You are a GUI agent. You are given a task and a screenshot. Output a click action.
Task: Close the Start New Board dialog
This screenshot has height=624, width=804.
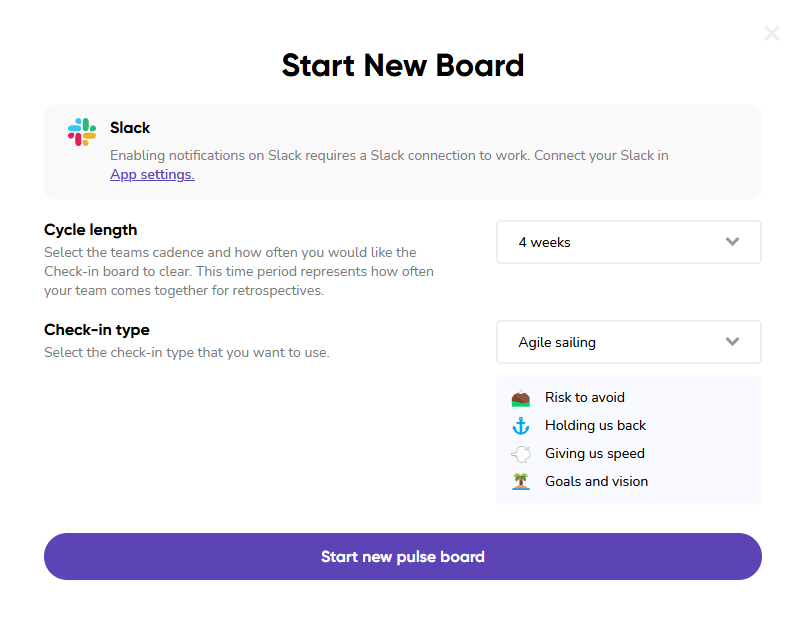pyautogui.click(x=772, y=33)
